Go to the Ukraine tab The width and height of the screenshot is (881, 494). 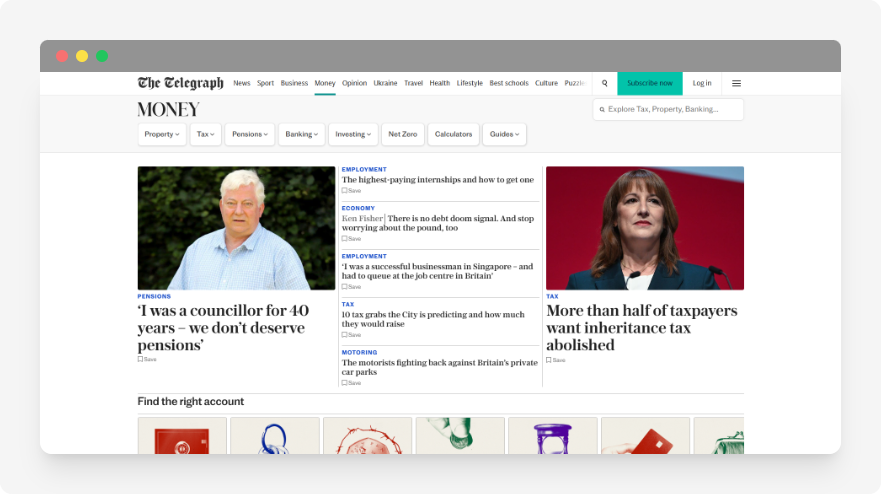[x=385, y=83]
